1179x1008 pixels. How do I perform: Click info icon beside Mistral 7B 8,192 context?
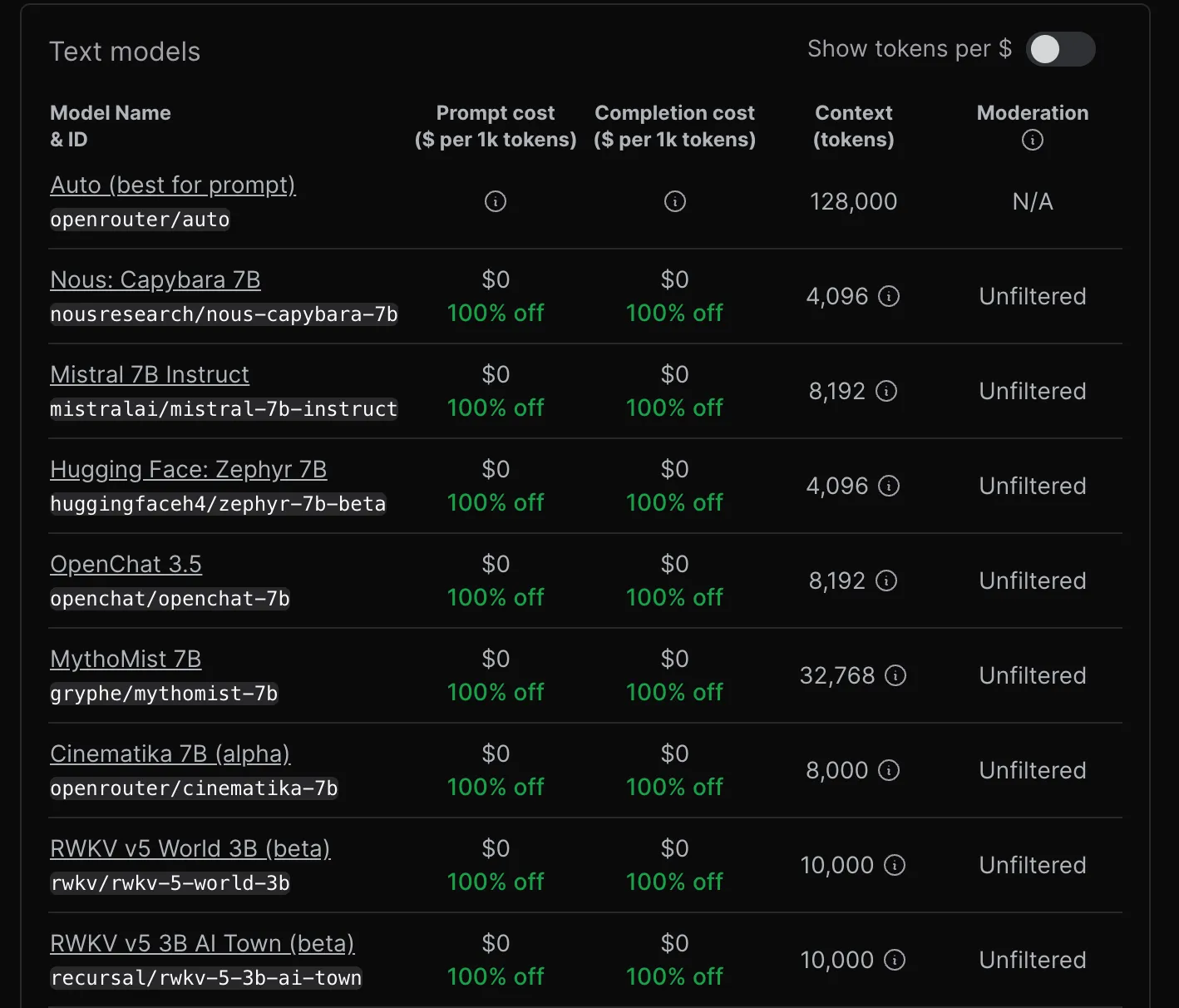pos(886,391)
